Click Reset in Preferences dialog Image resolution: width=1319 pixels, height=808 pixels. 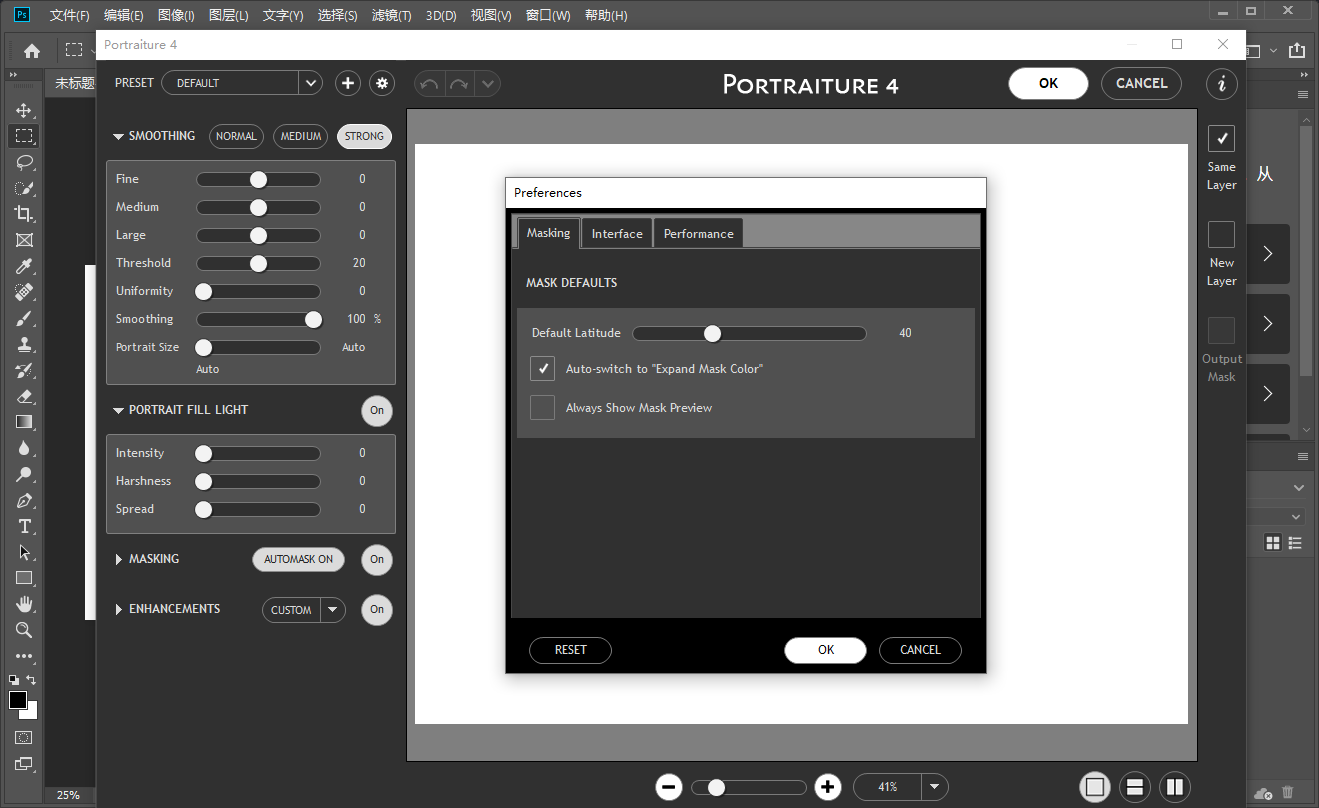(570, 650)
